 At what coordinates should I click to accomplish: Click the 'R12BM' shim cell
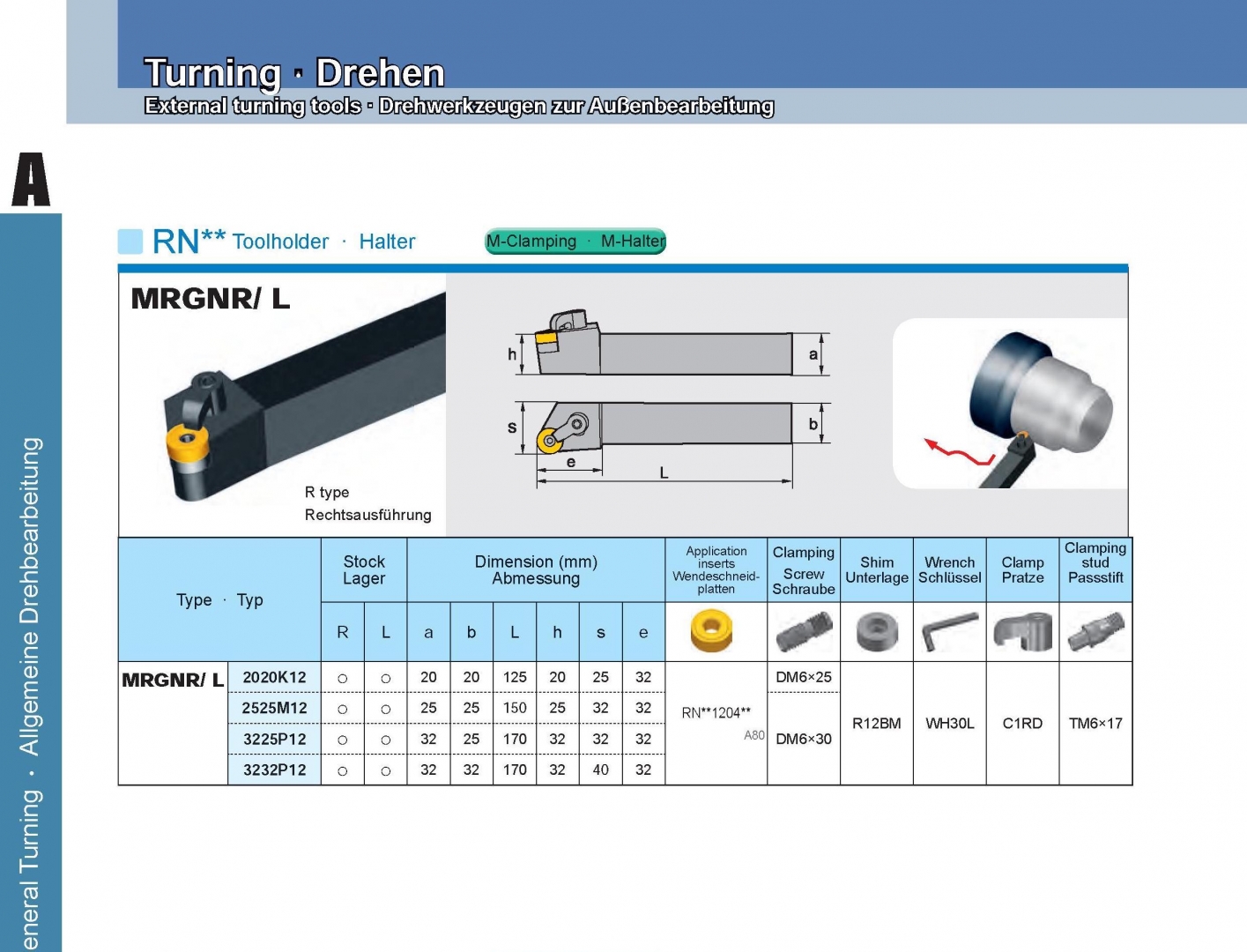(877, 724)
